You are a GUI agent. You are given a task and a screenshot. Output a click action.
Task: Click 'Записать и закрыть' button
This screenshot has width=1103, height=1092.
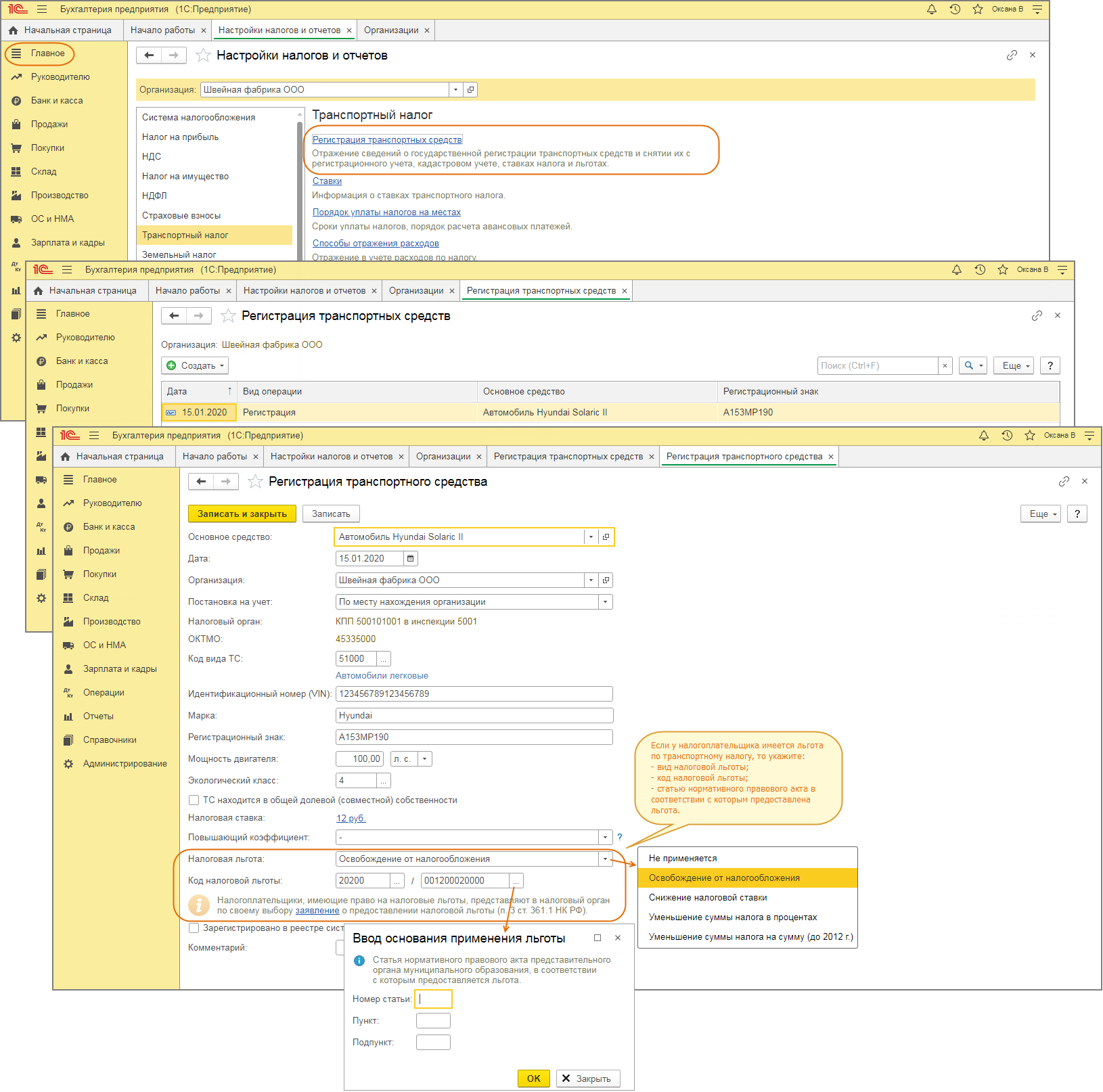pos(242,514)
